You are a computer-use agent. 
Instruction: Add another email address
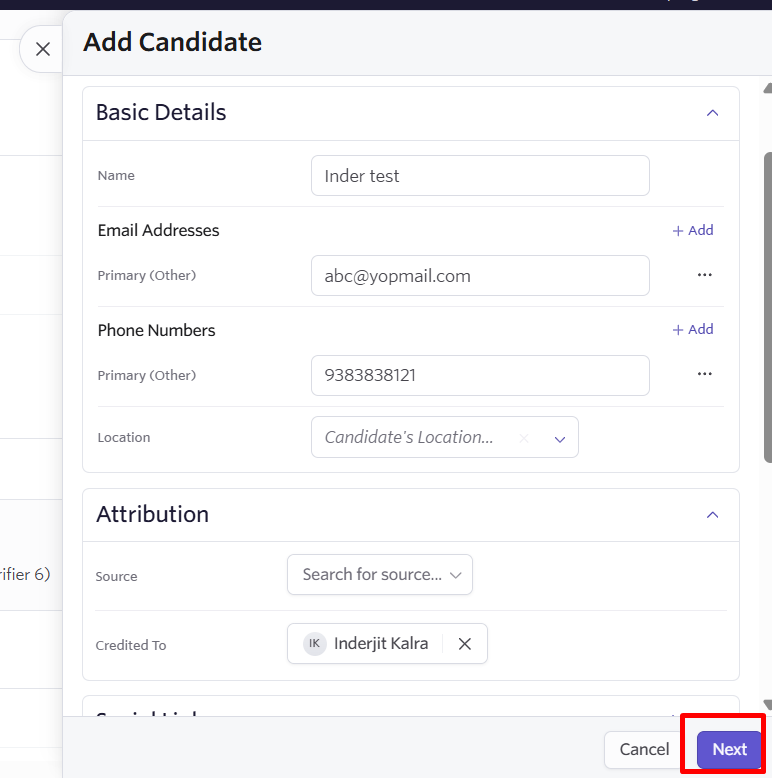(x=693, y=230)
